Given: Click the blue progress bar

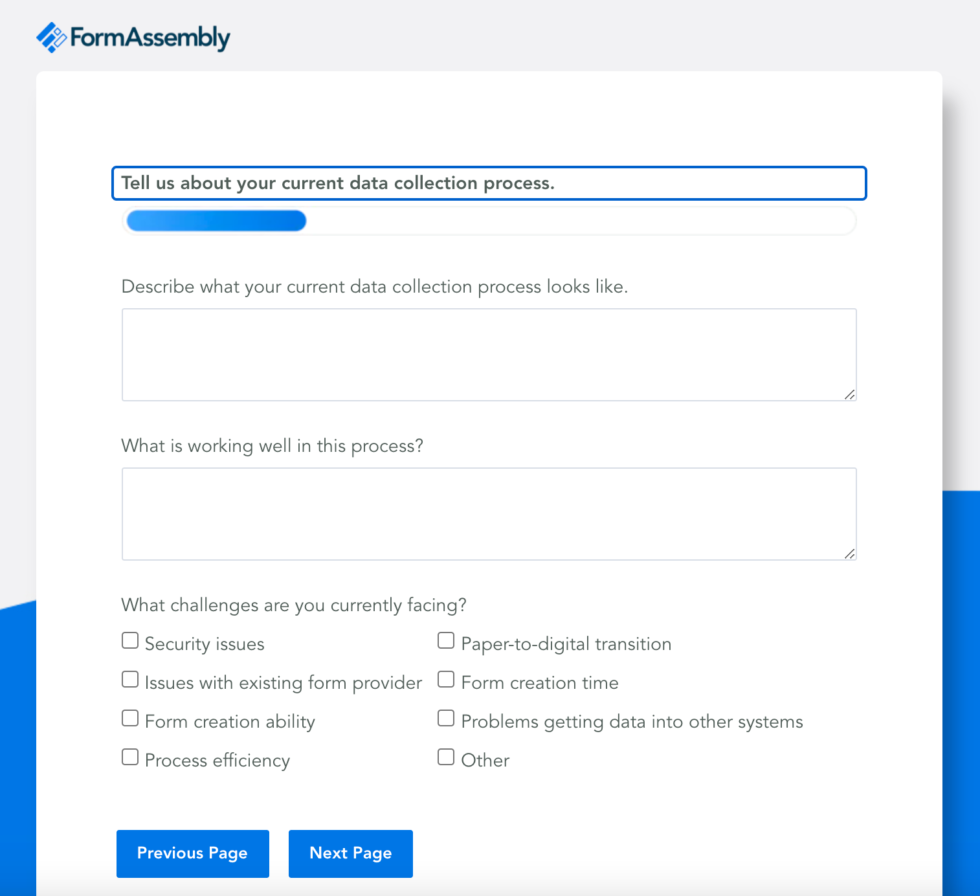Looking at the screenshot, I should tap(215, 220).
